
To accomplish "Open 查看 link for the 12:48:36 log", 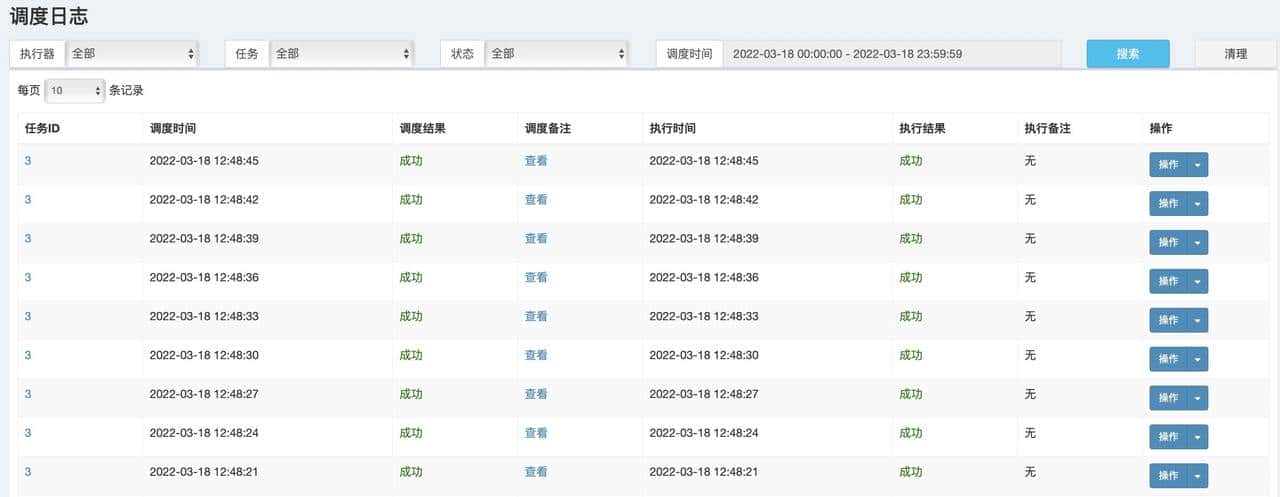I will (536, 277).
